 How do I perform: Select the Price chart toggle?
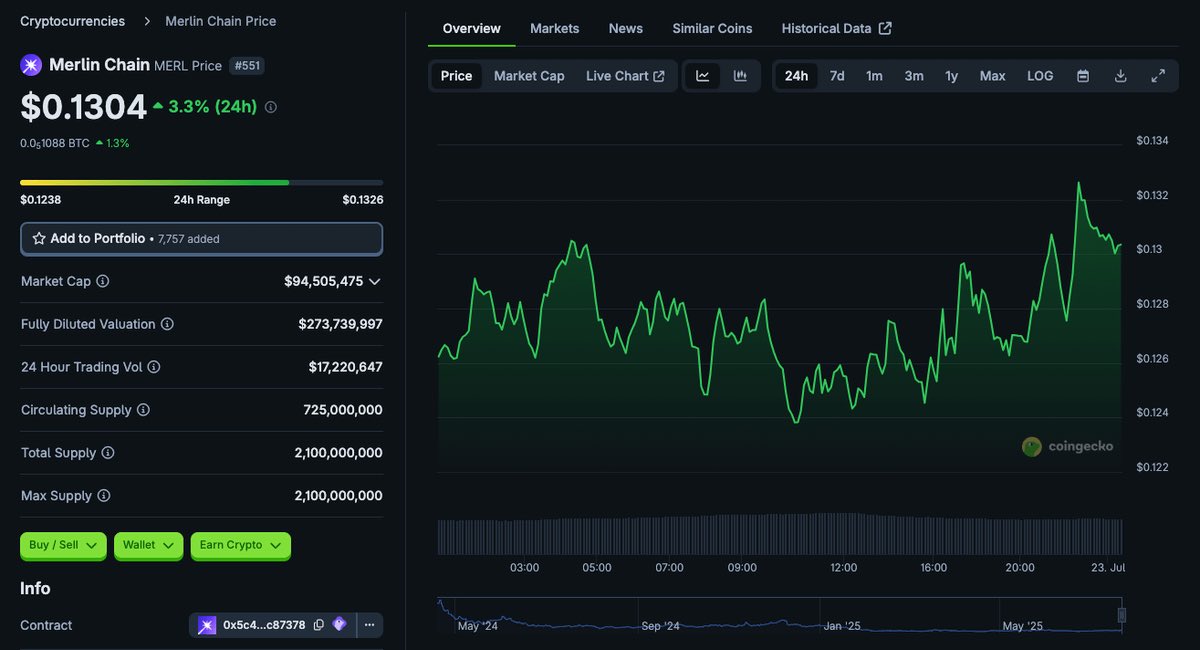tap(456, 76)
